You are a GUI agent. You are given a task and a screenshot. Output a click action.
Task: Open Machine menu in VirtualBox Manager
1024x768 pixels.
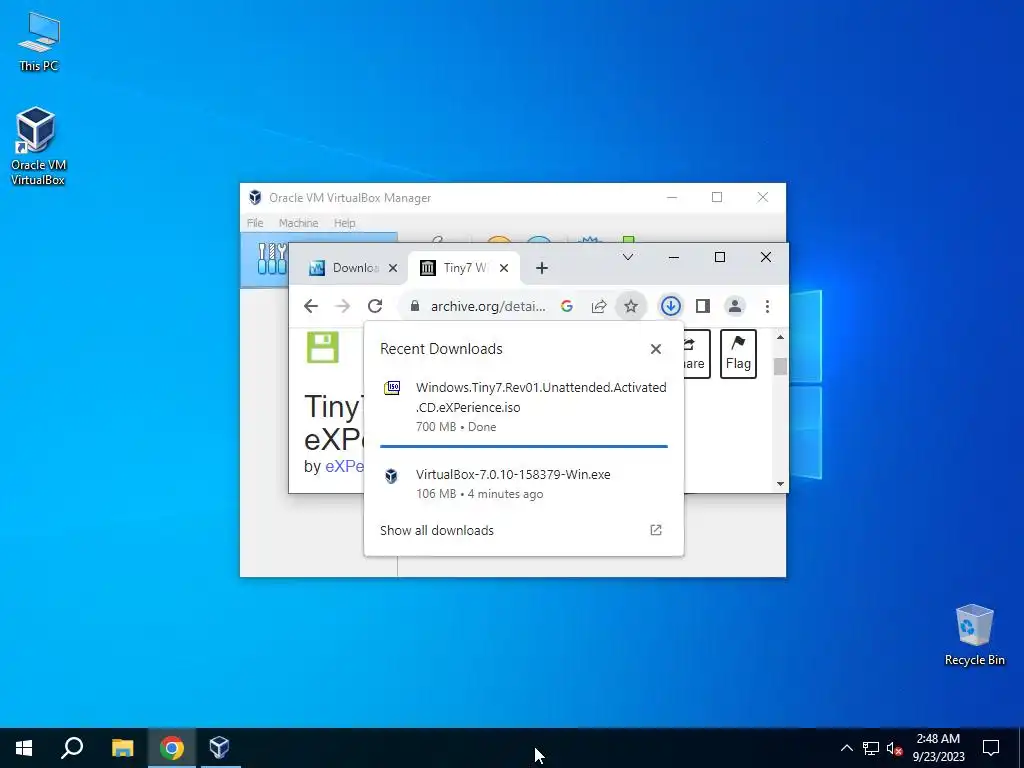coord(298,223)
